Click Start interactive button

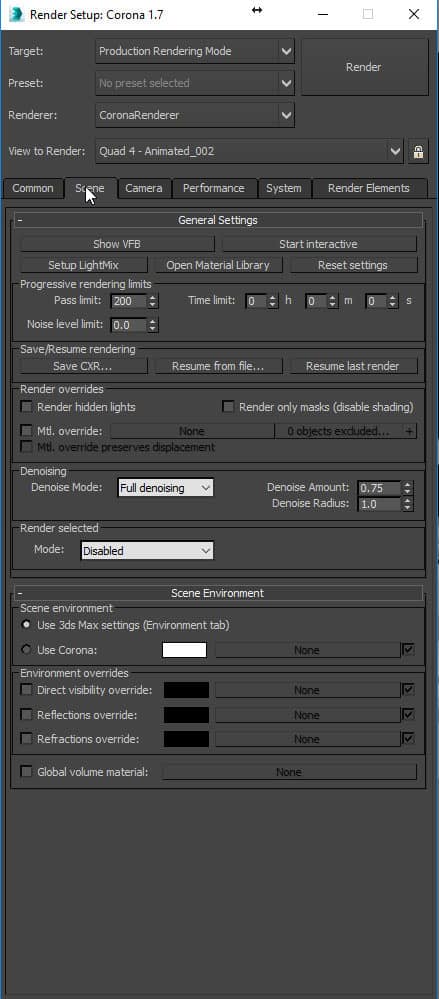pos(319,244)
